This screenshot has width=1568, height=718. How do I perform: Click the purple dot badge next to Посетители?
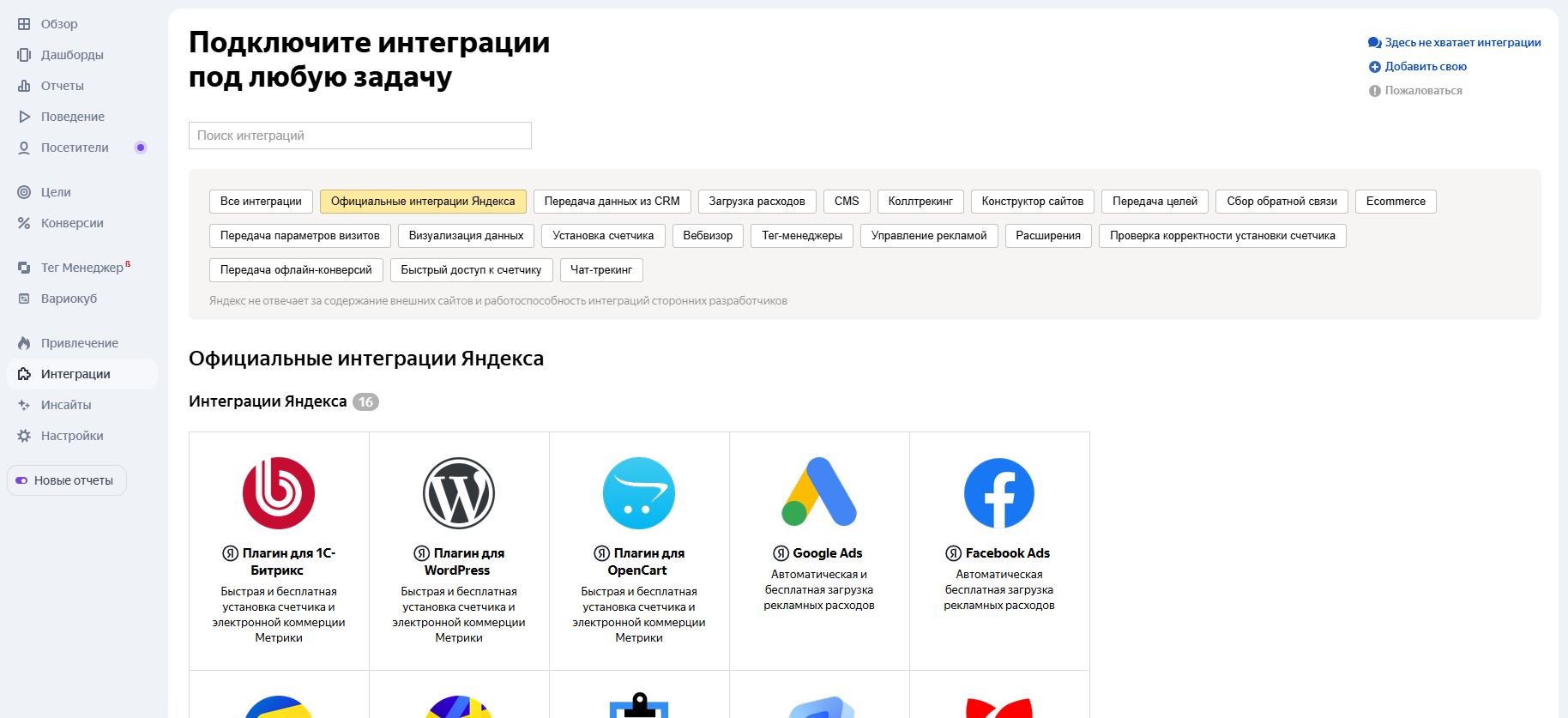(141, 148)
